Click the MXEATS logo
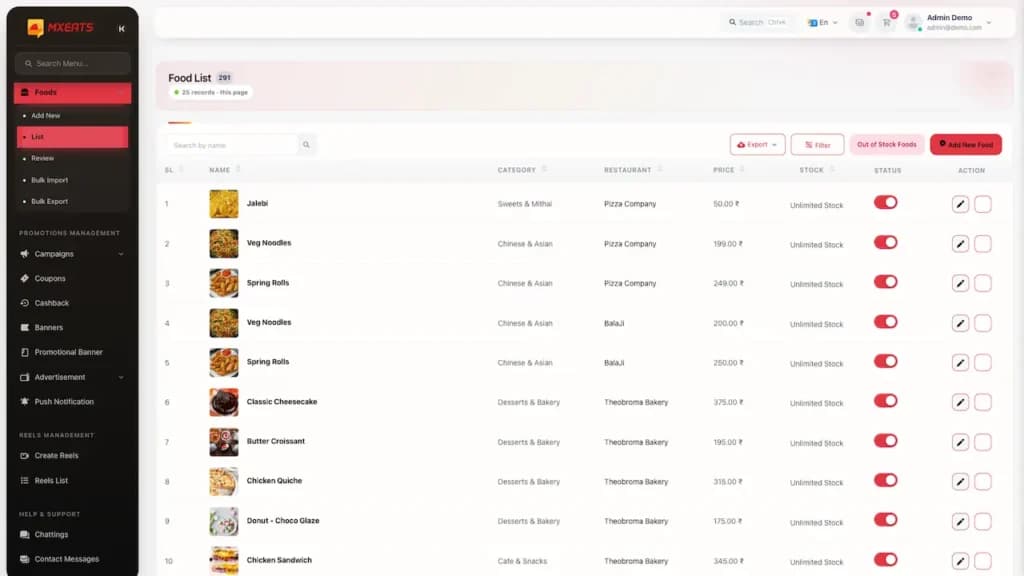Image resolution: width=1024 pixels, height=576 pixels. click(60, 27)
